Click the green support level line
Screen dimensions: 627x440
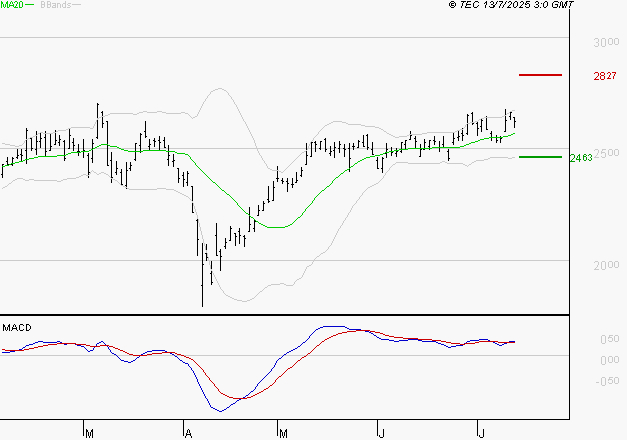540,157
